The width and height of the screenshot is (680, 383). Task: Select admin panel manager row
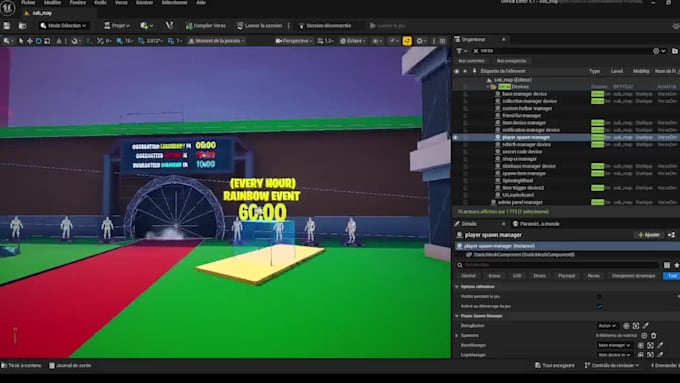(x=520, y=202)
